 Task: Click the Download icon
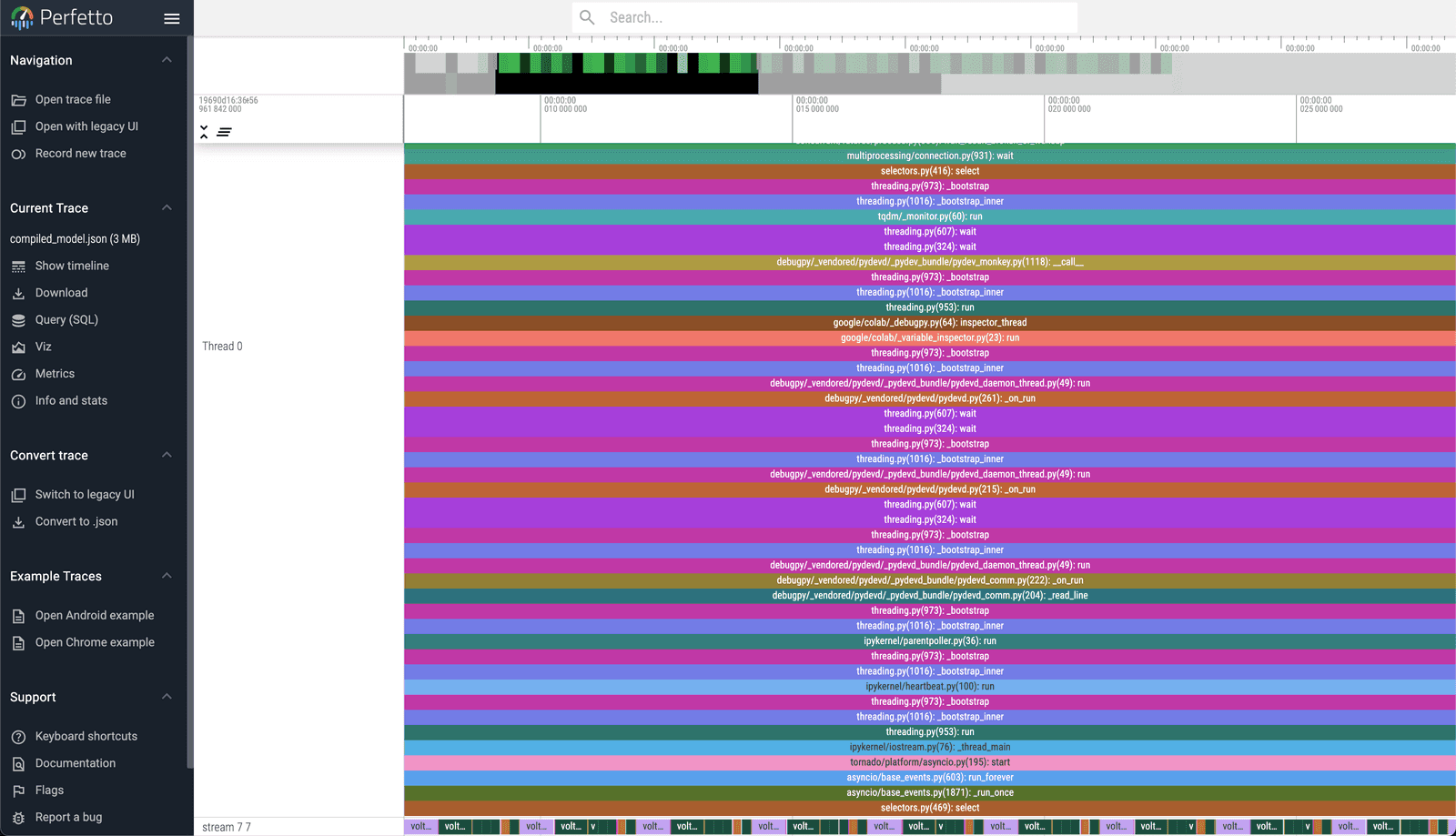18,294
